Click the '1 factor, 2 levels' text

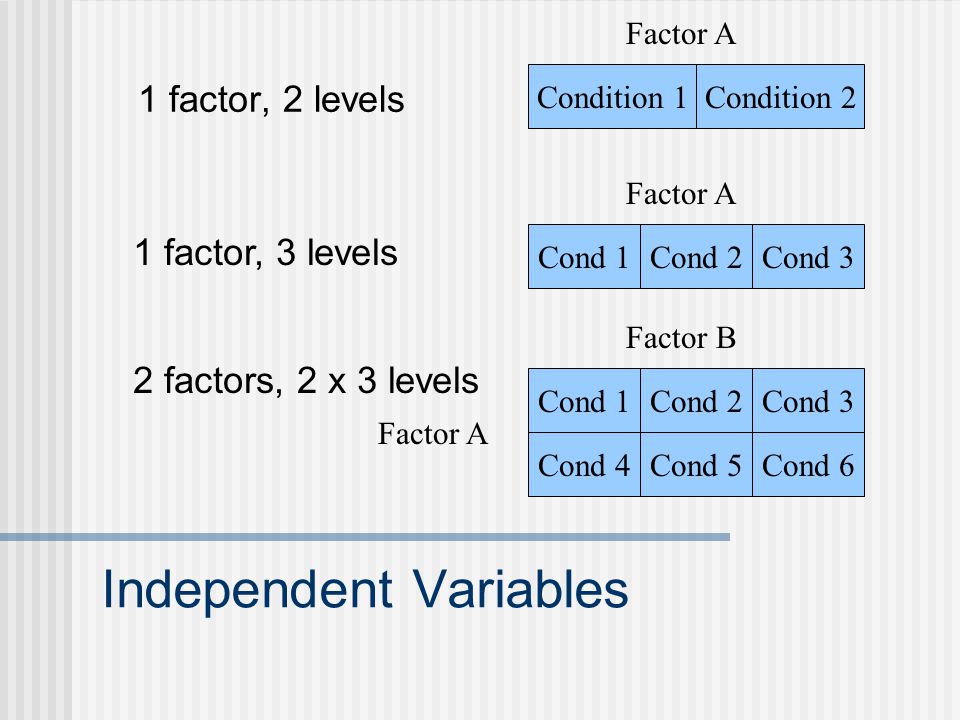(271, 99)
